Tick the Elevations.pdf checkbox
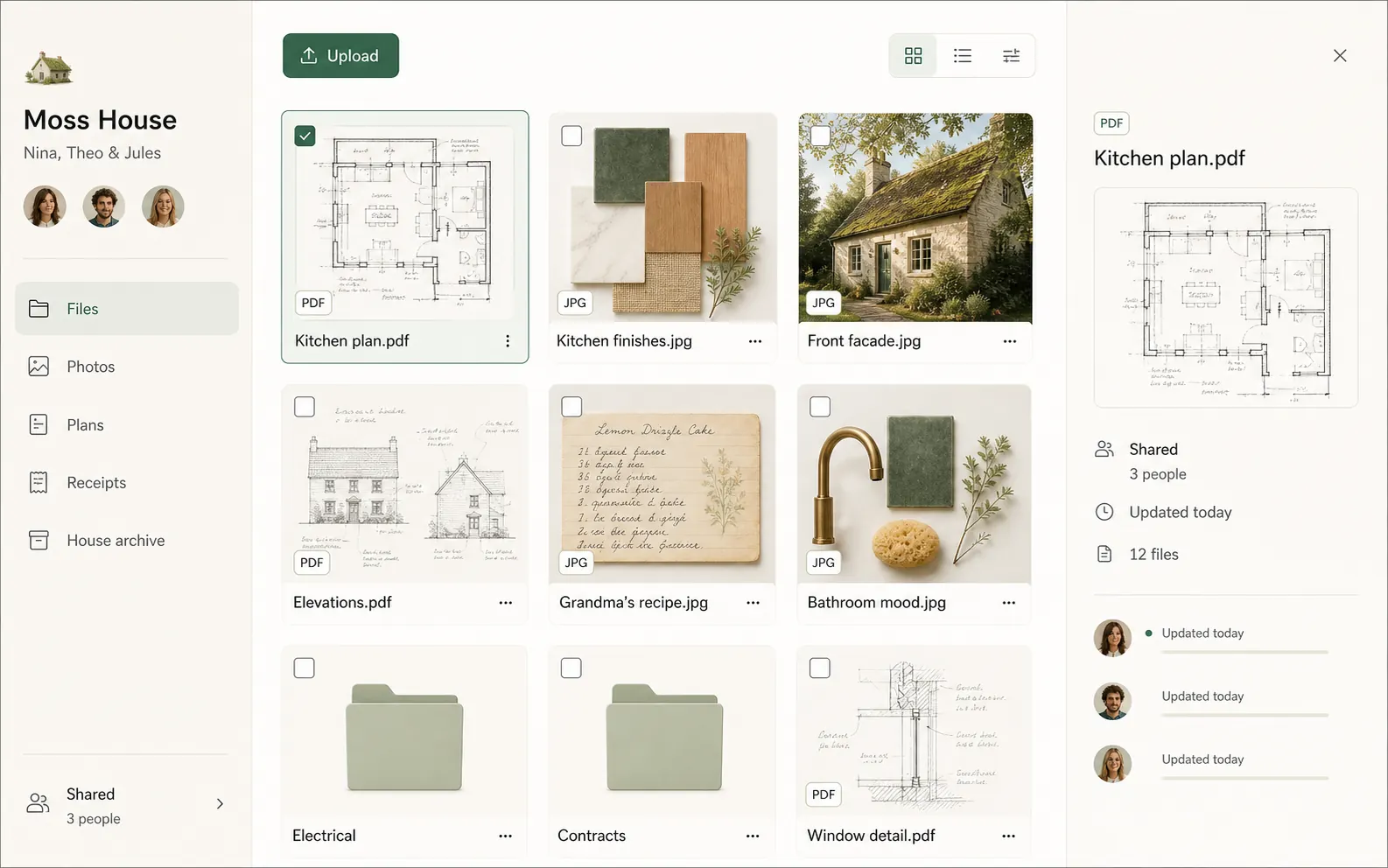 point(305,407)
